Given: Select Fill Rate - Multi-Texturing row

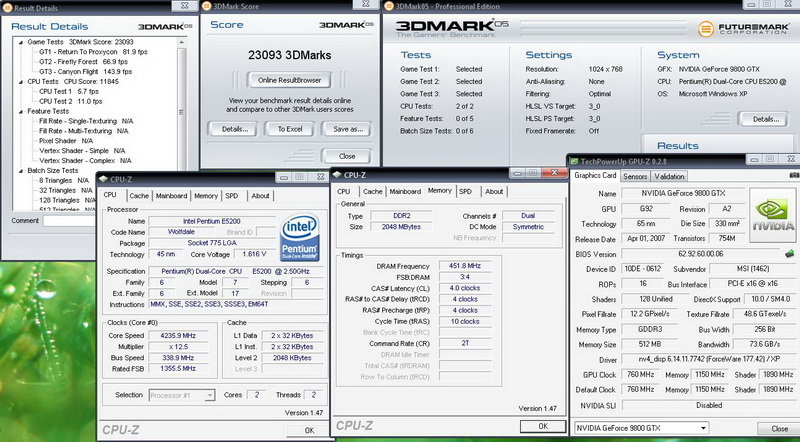Looking at the screenshot, I should click(84, 131).
